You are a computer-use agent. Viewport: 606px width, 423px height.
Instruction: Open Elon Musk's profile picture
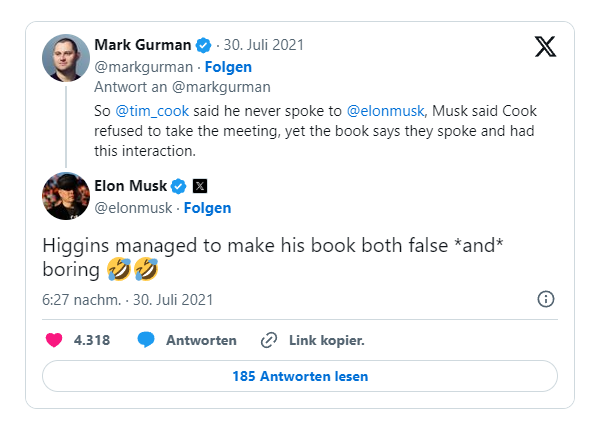click(66, 196)
